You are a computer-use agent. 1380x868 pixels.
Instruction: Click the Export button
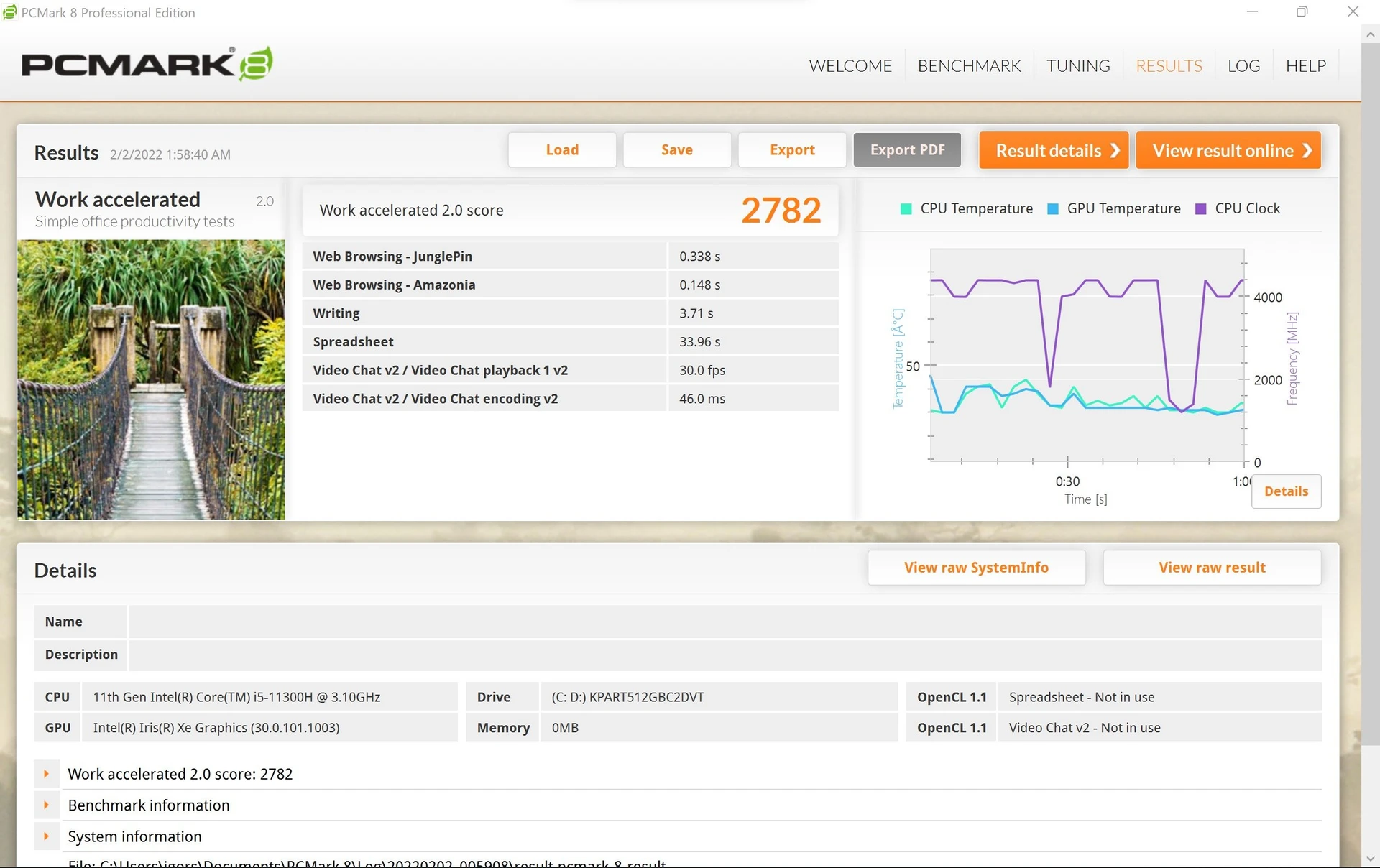pyautogui.click(x=792, y=150)
